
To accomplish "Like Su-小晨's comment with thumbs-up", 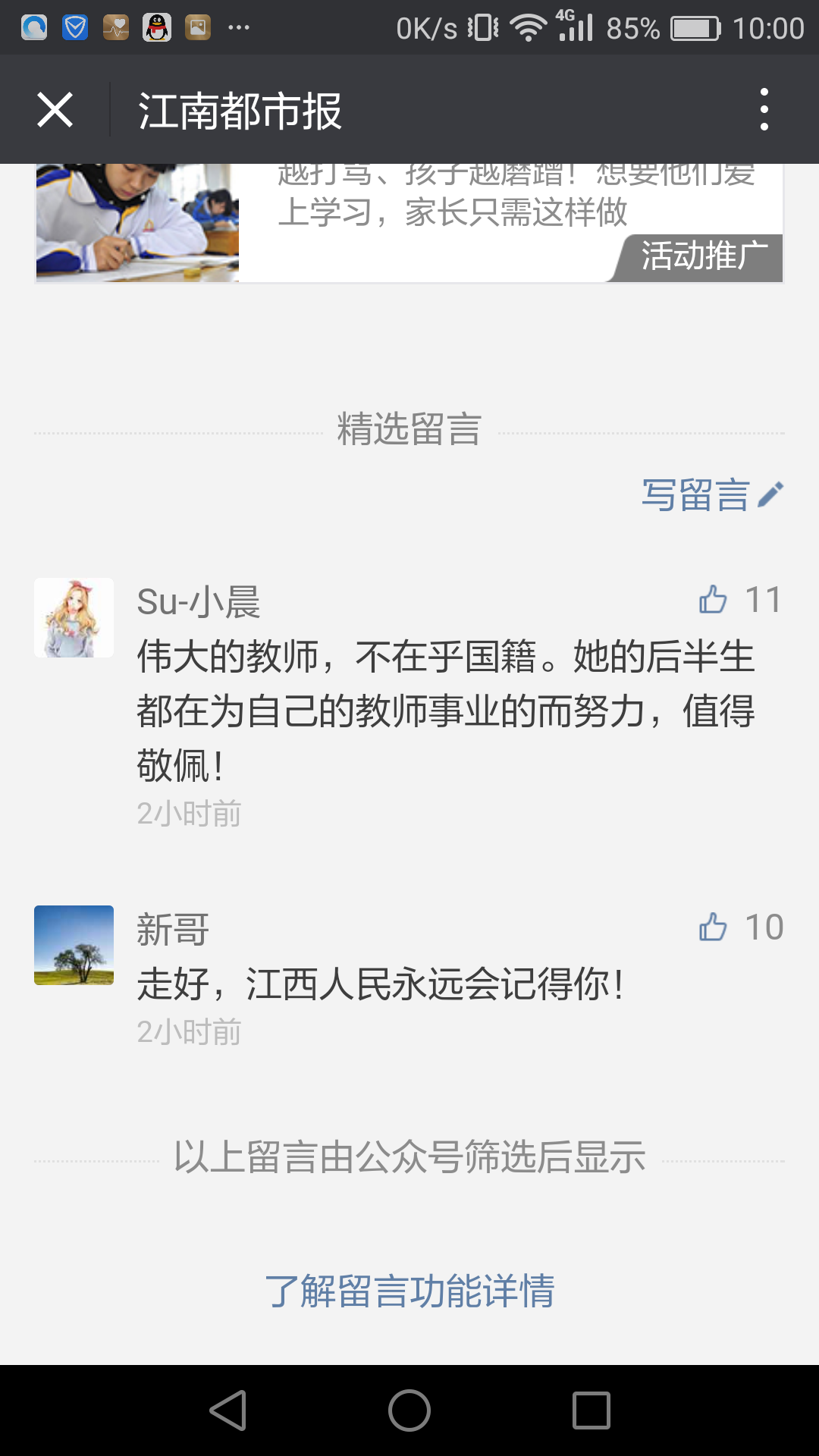I will [x=713, y=600].
